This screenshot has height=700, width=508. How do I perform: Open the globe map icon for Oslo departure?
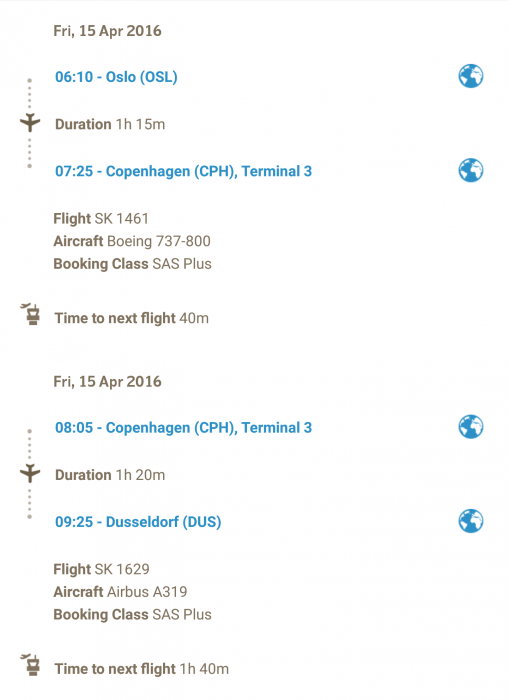click(471, 76)
